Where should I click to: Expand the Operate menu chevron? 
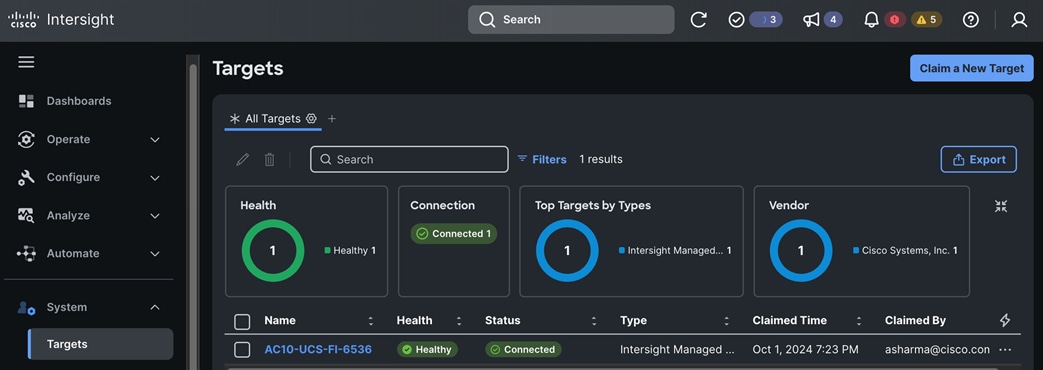point(155,140)
